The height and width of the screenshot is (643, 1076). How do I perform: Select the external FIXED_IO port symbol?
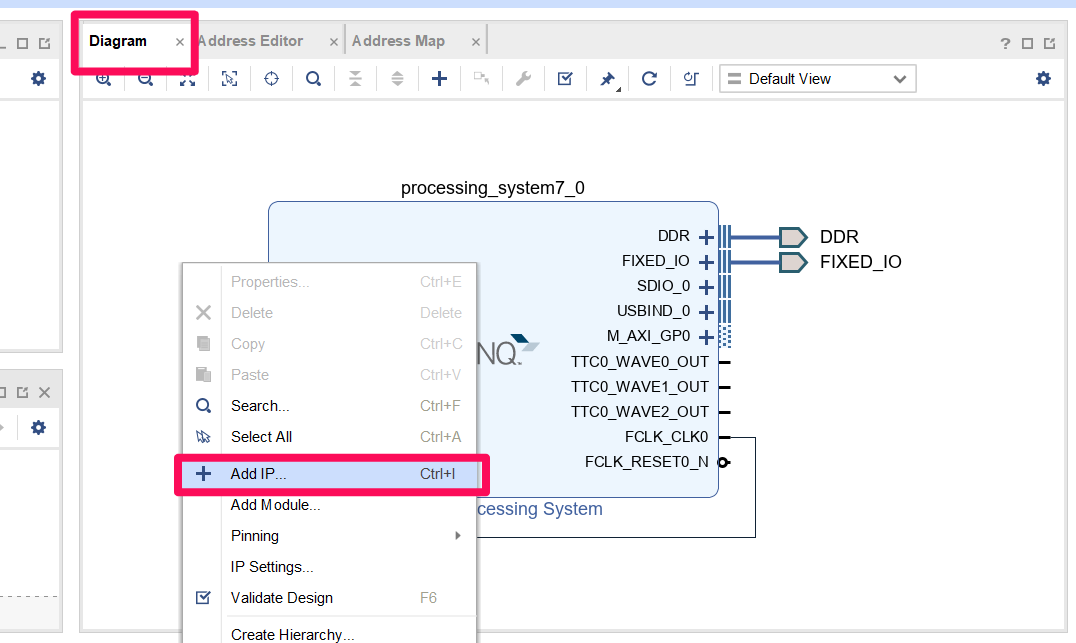pos(793,262)
